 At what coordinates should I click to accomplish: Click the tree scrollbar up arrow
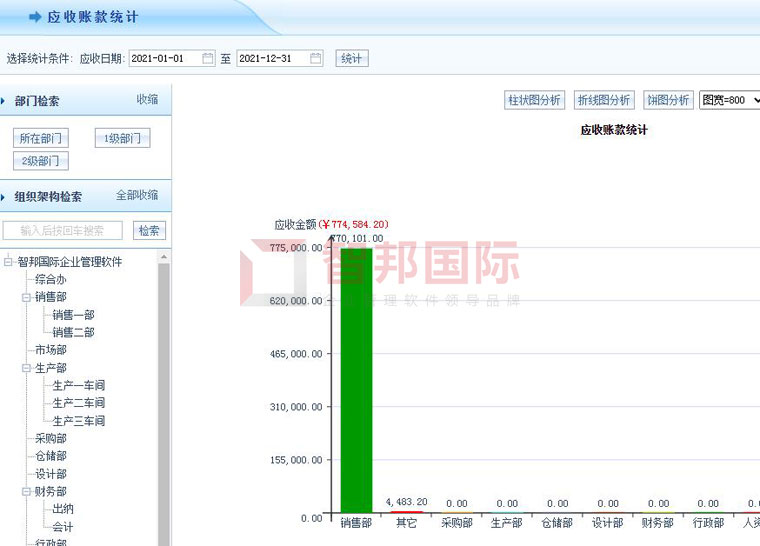(164, 257)
